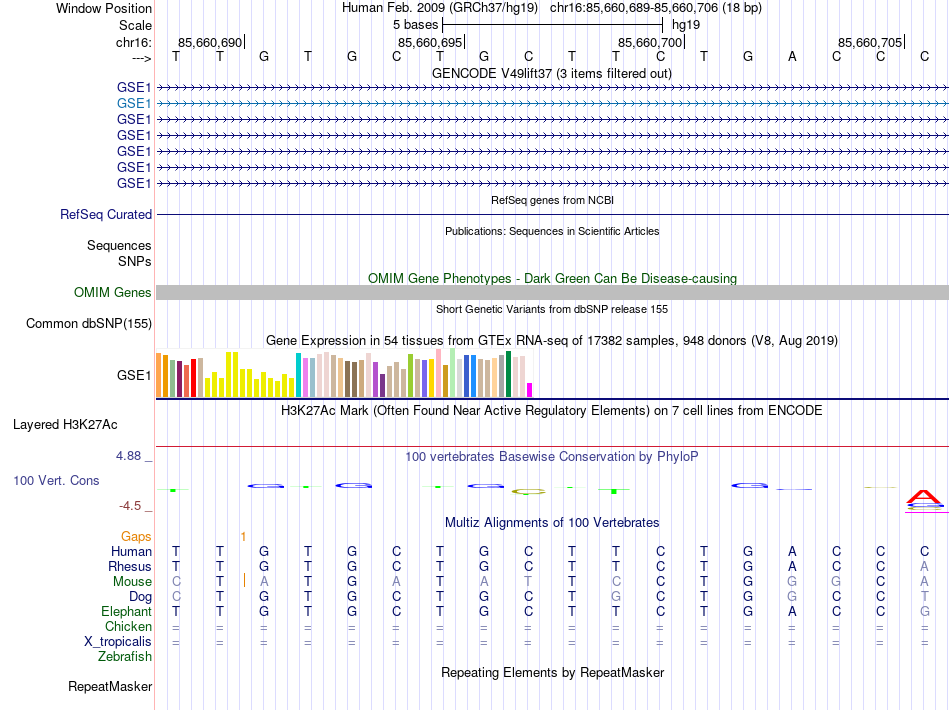Image resolution: width=950 pixels, height=710 pixels.
Task: Select the Elephant species alignment label
Action: (x=126, y=611)
